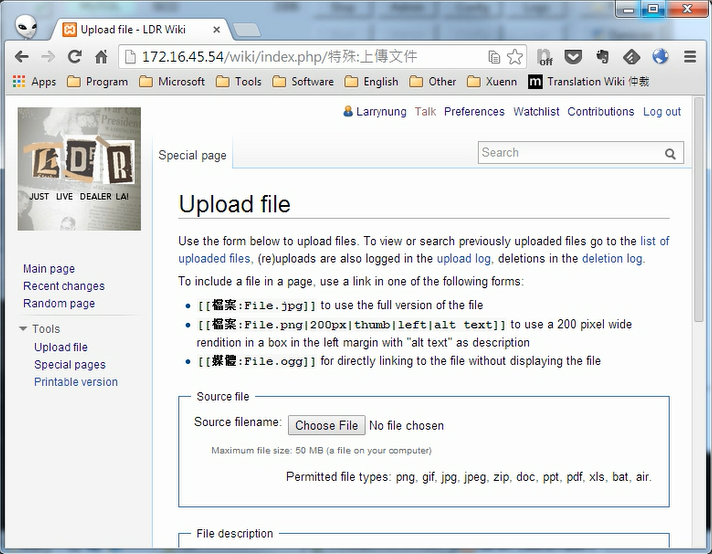Open Random page in sidebar

tap(59, 303)
